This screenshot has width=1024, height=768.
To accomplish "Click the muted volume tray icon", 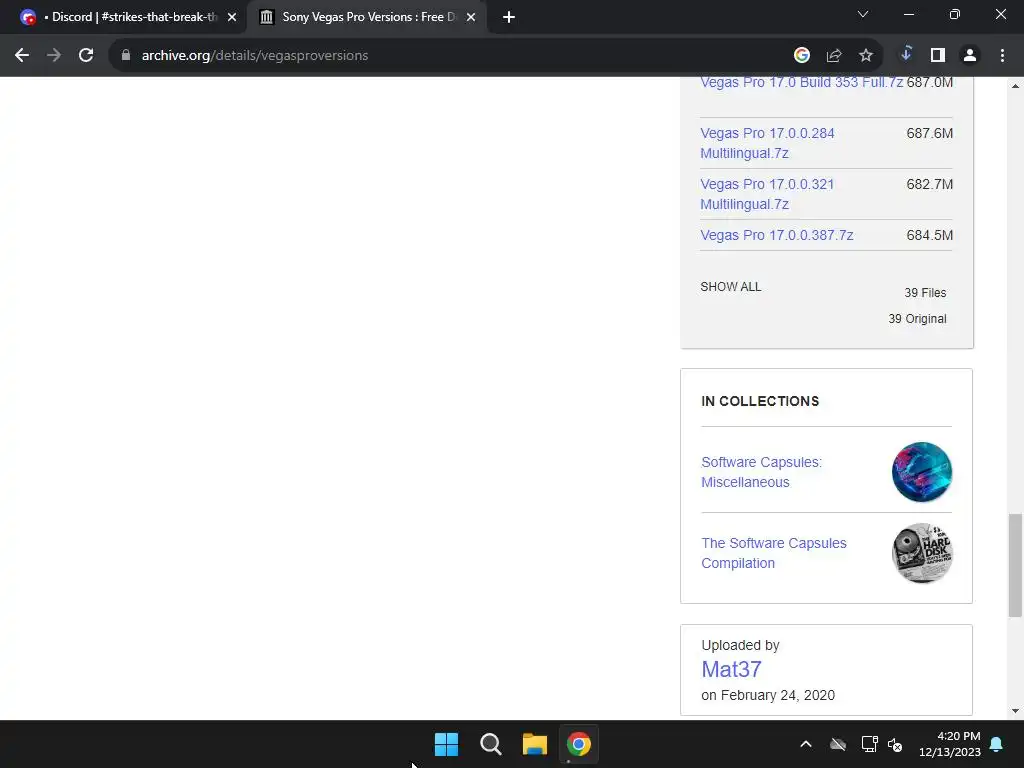I will (x=895, y=744).
